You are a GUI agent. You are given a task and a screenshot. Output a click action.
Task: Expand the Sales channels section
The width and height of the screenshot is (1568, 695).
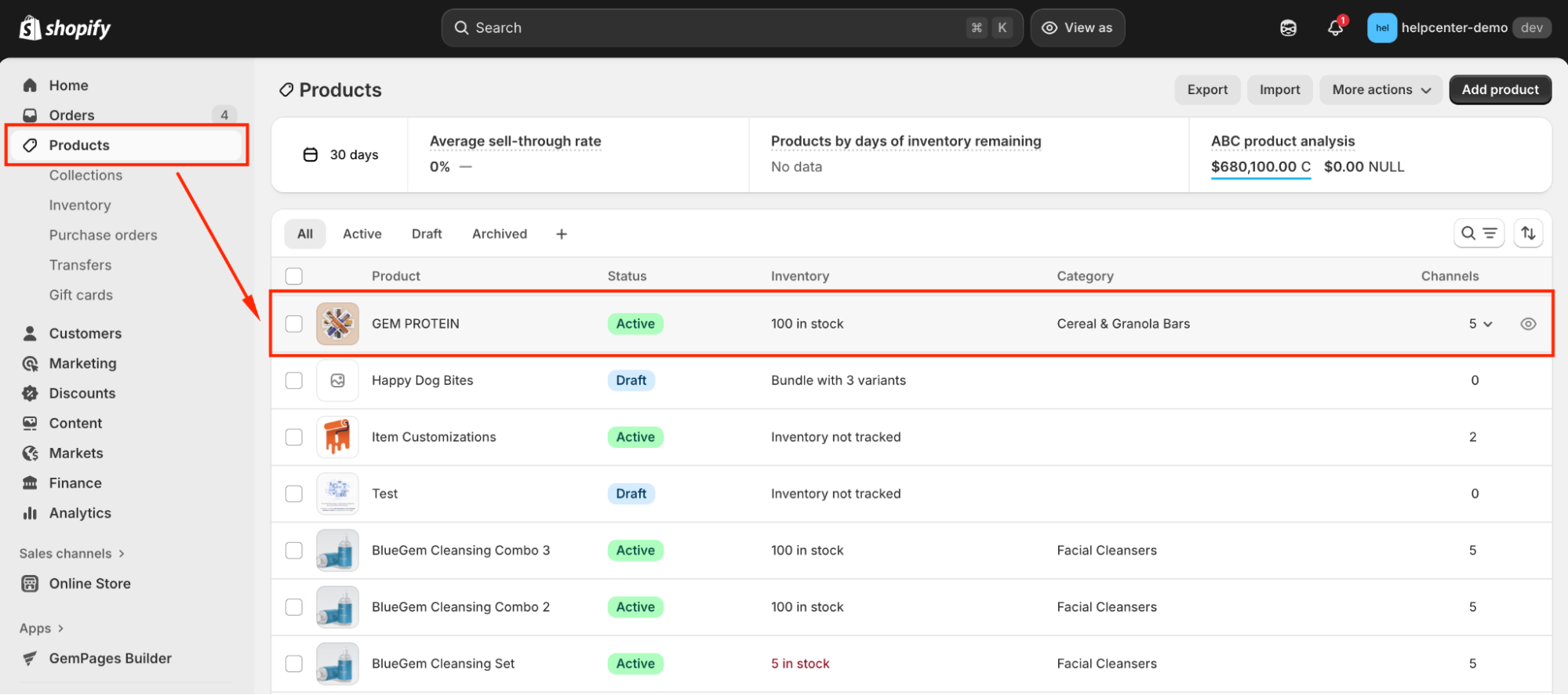point(71,554)
